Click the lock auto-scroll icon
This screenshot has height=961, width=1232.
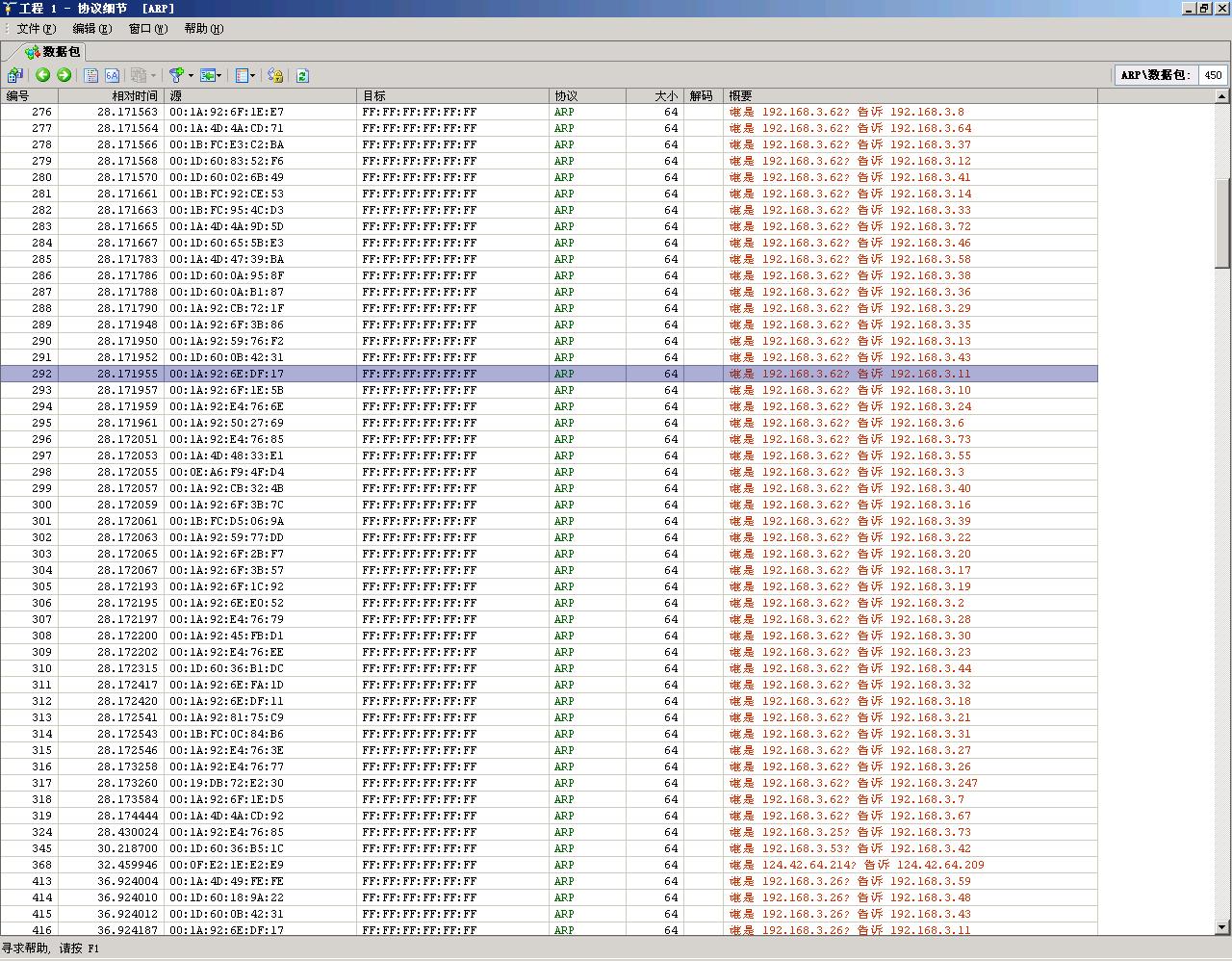tap(275, 75)
